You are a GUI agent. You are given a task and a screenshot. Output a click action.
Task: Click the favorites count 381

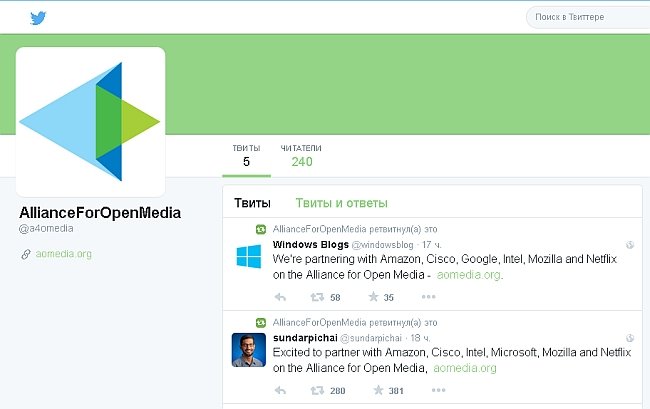(396, 391)
